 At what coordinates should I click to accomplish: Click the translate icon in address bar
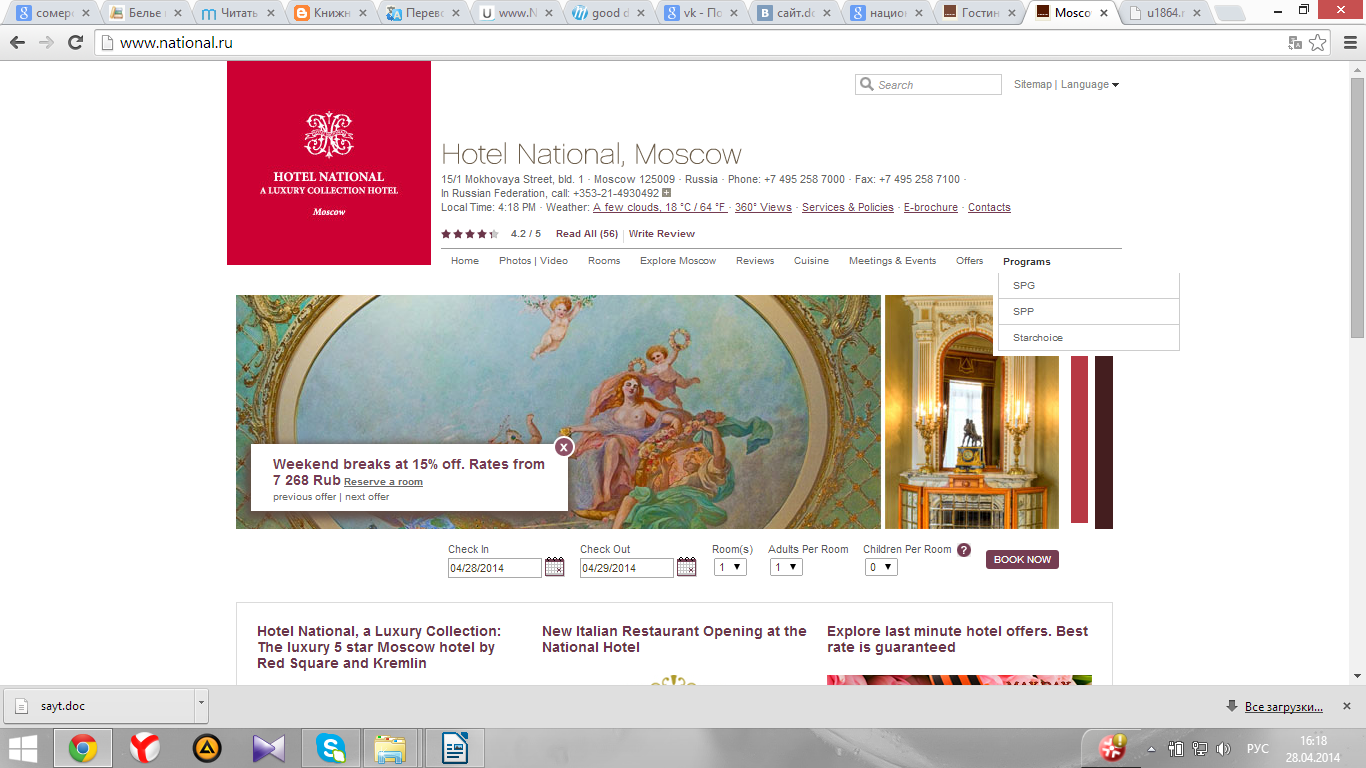point(1295,43)
